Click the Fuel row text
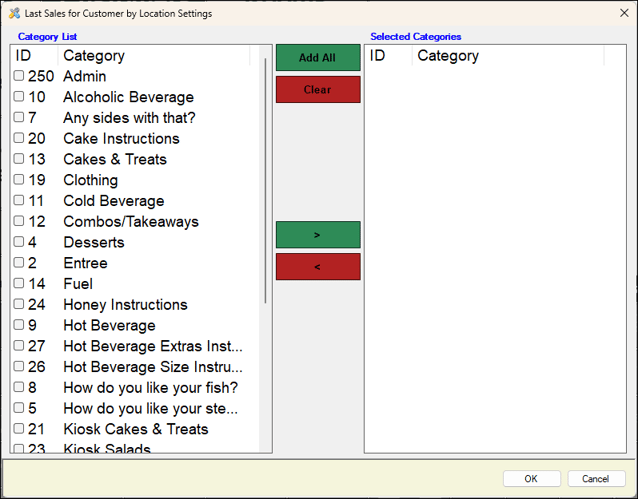 click(x=78, y=284)
